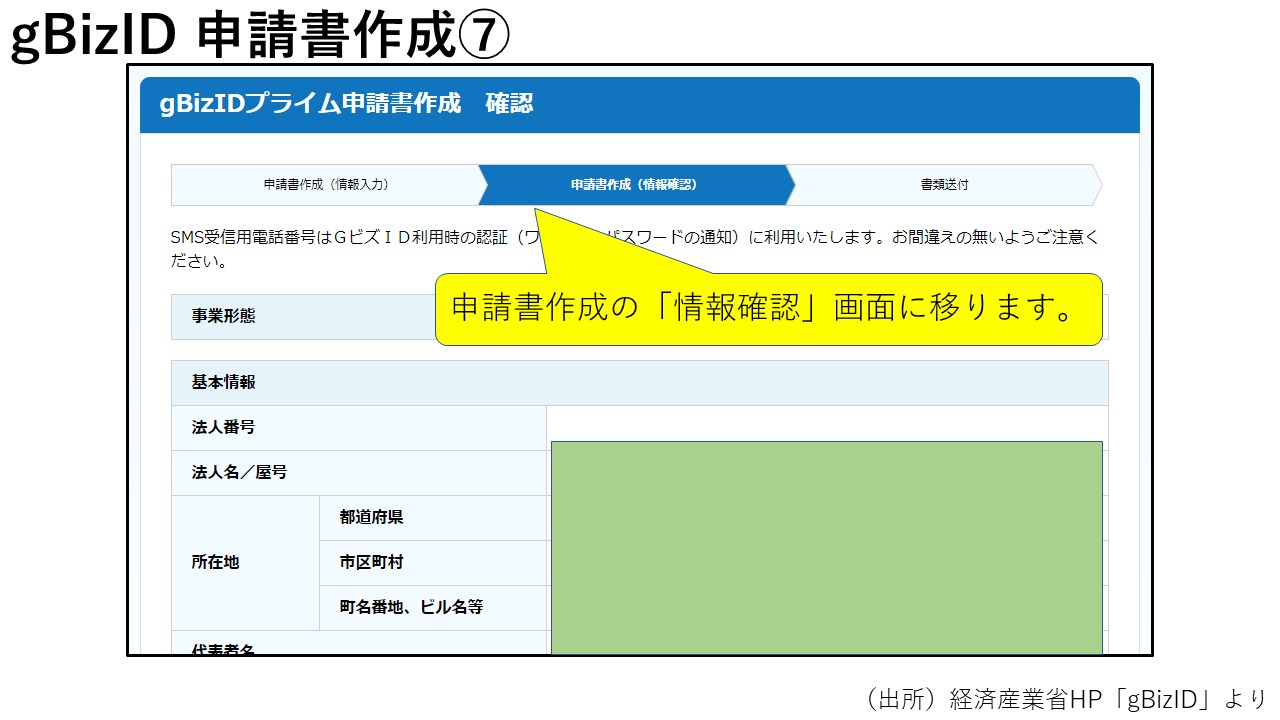Screen dimensions: 1280x720
Task: Click the 代表者名 row label
Action: (x=224, y=647)
